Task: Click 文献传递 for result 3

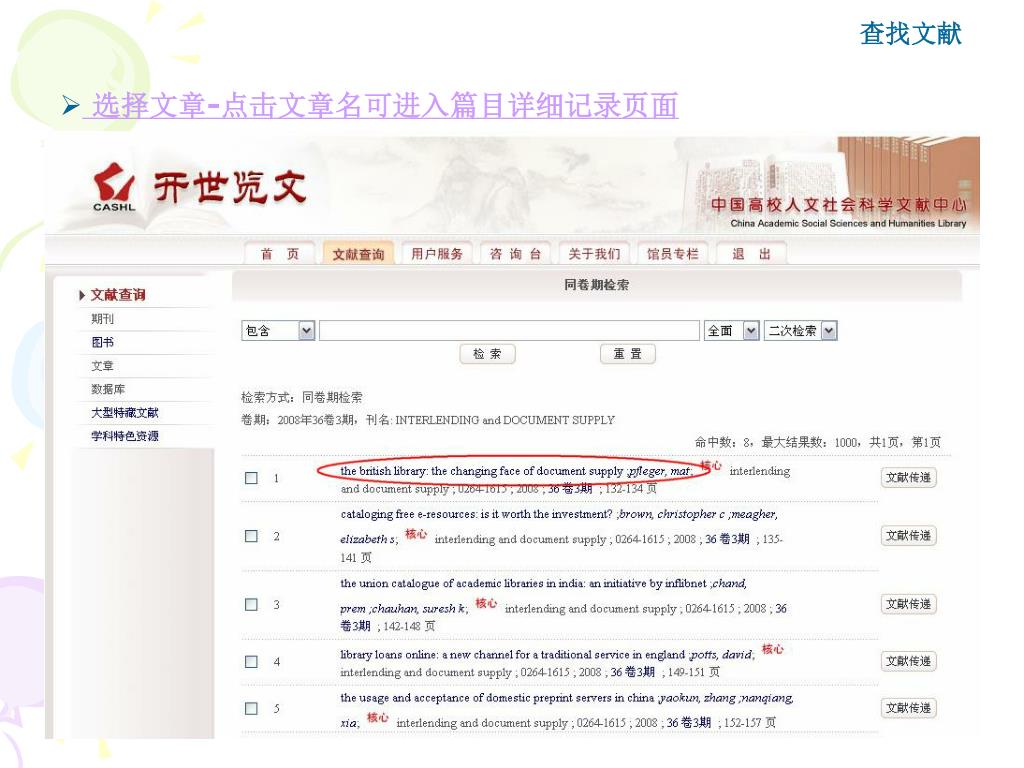Action: [908, 604]
